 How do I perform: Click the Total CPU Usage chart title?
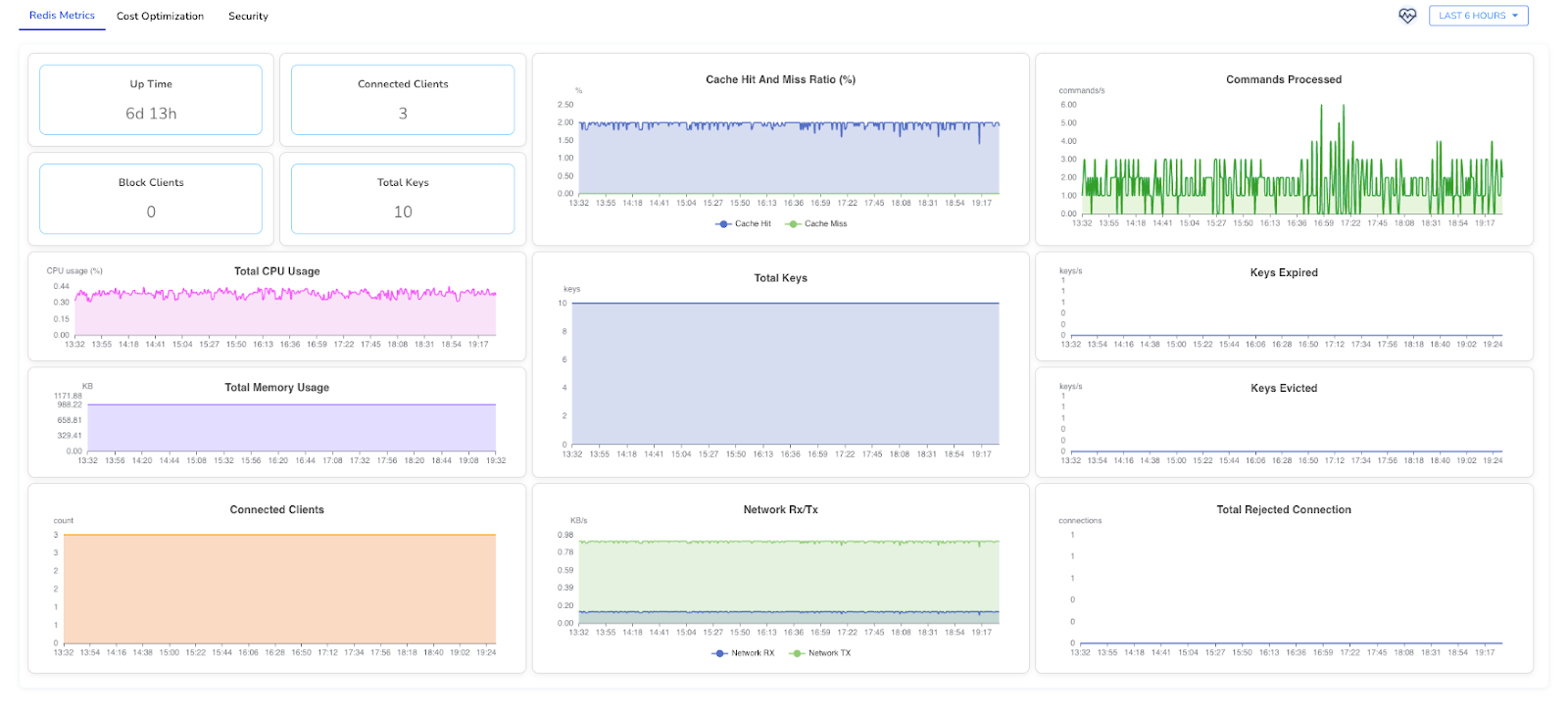(277, 271)
